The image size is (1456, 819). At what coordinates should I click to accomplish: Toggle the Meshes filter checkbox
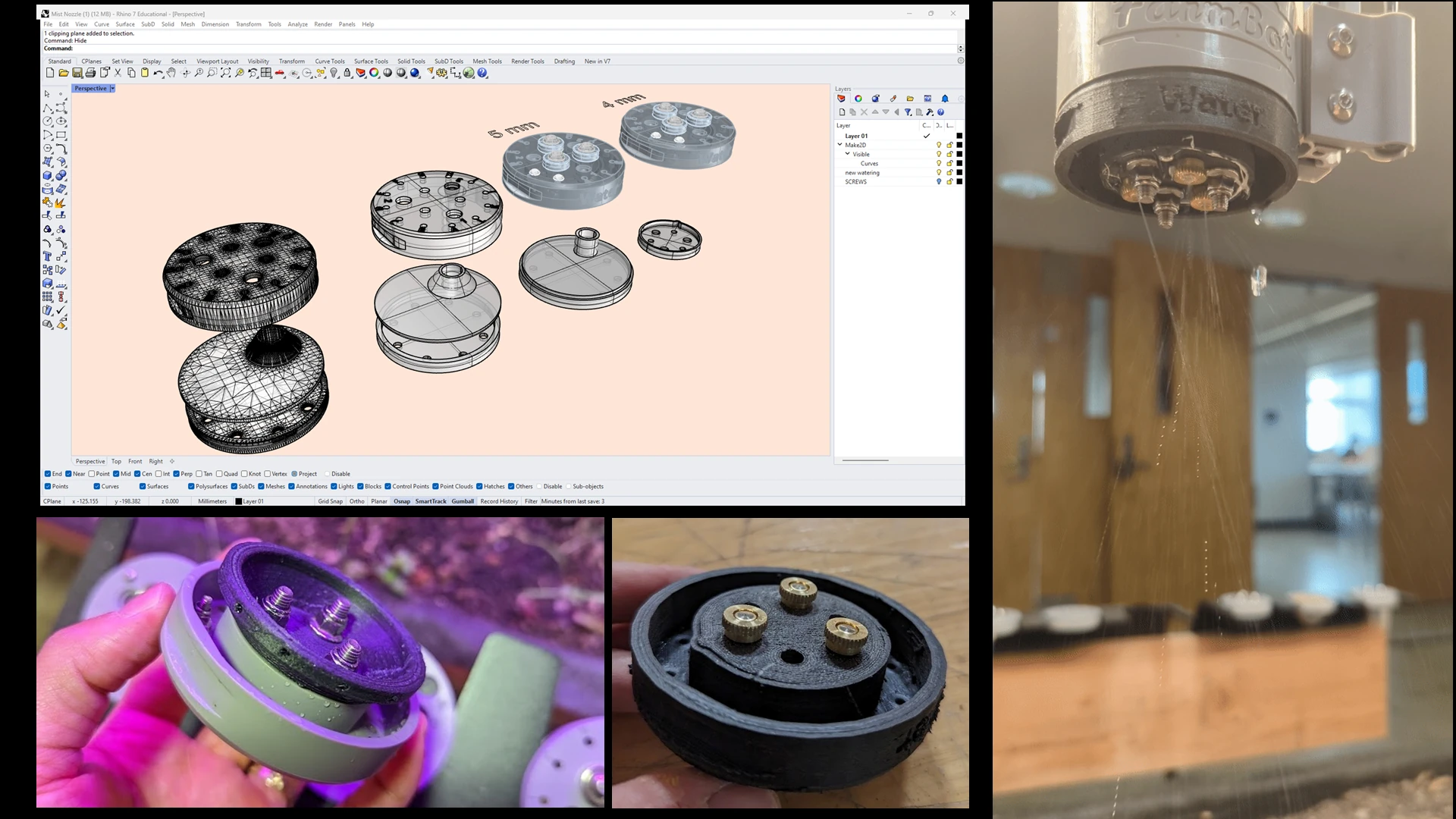(261, 487)
